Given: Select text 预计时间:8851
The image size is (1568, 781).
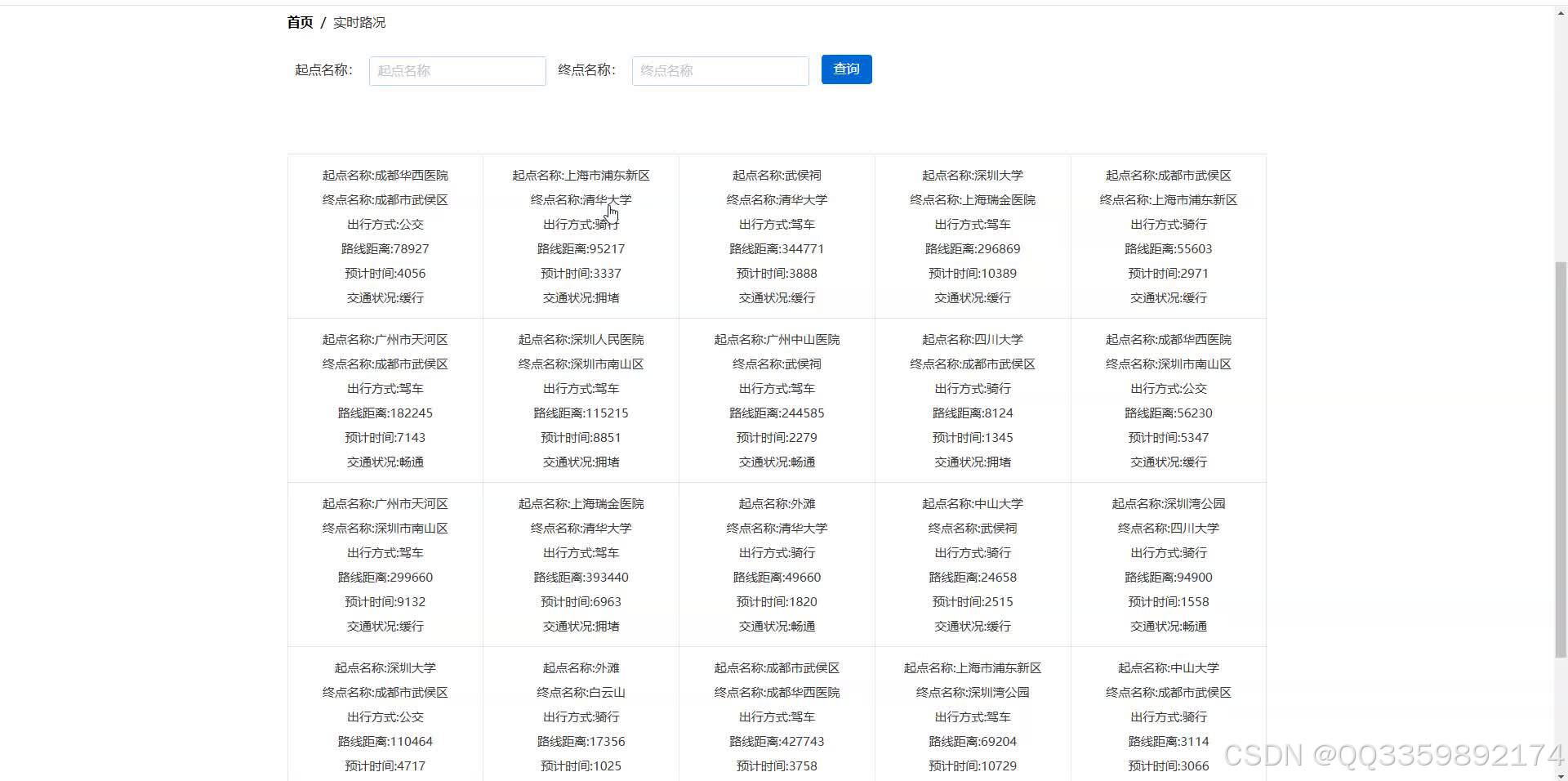Looking at the screenshot, I should pos(581,438).
